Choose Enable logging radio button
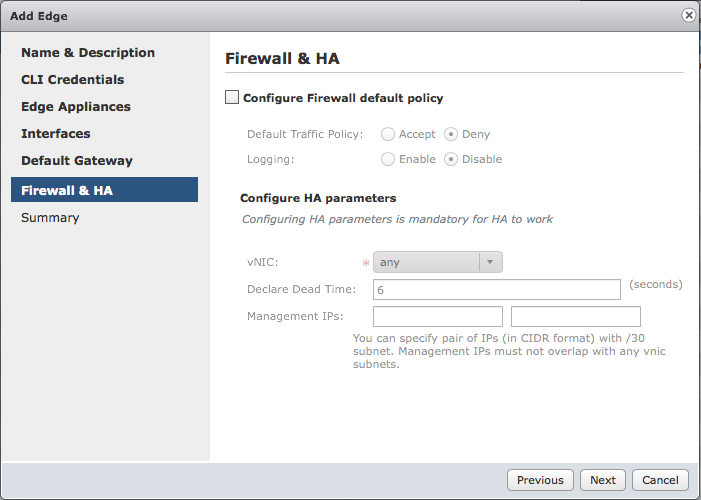 coord(388,159)
